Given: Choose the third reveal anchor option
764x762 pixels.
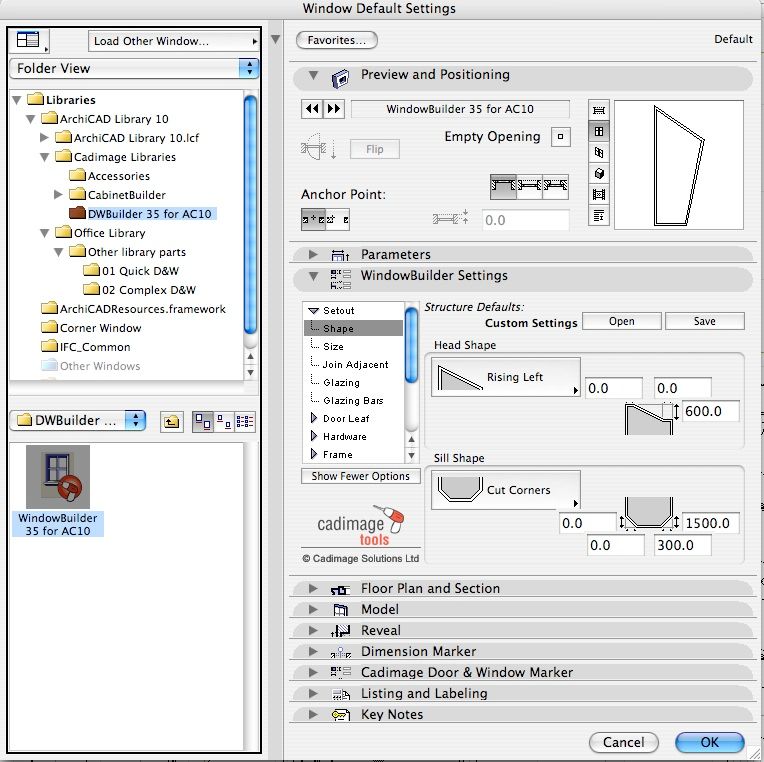Looking at the screenshot, I should (555, 187).
